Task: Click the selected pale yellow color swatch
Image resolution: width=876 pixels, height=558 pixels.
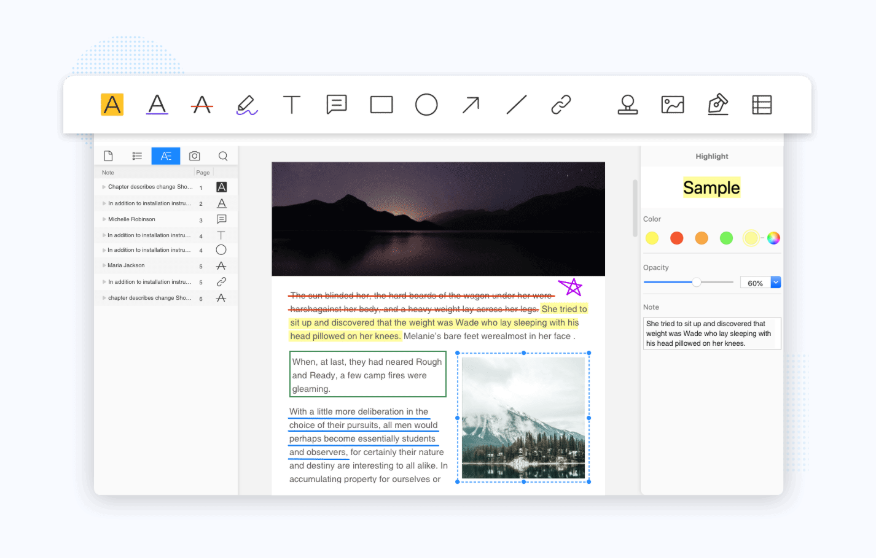Action: click(x=751, y=239)
